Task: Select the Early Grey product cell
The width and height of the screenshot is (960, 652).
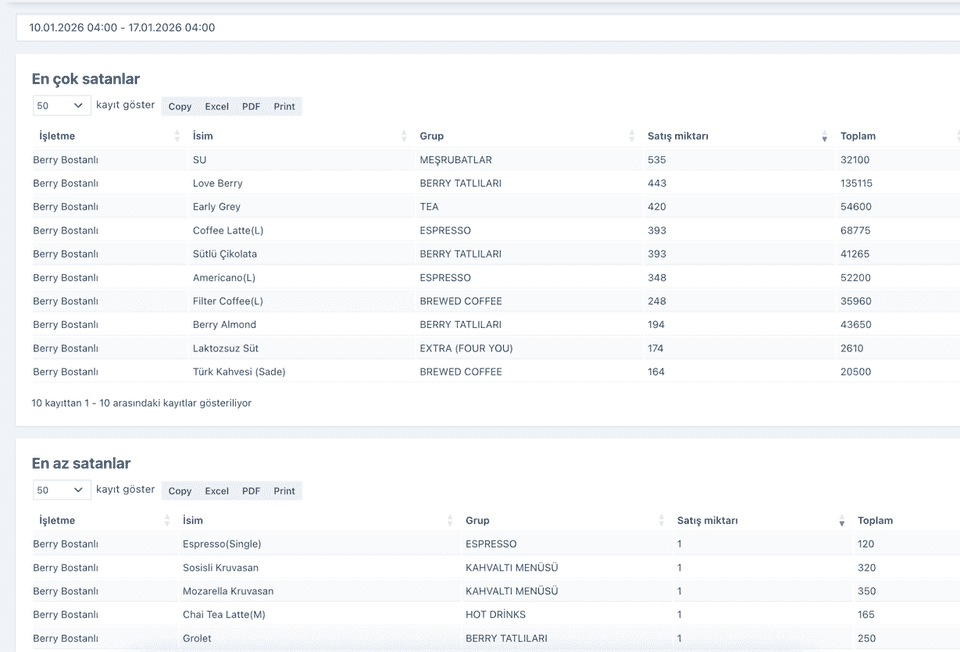Action: pyautogui.click(x=216, y=207)
